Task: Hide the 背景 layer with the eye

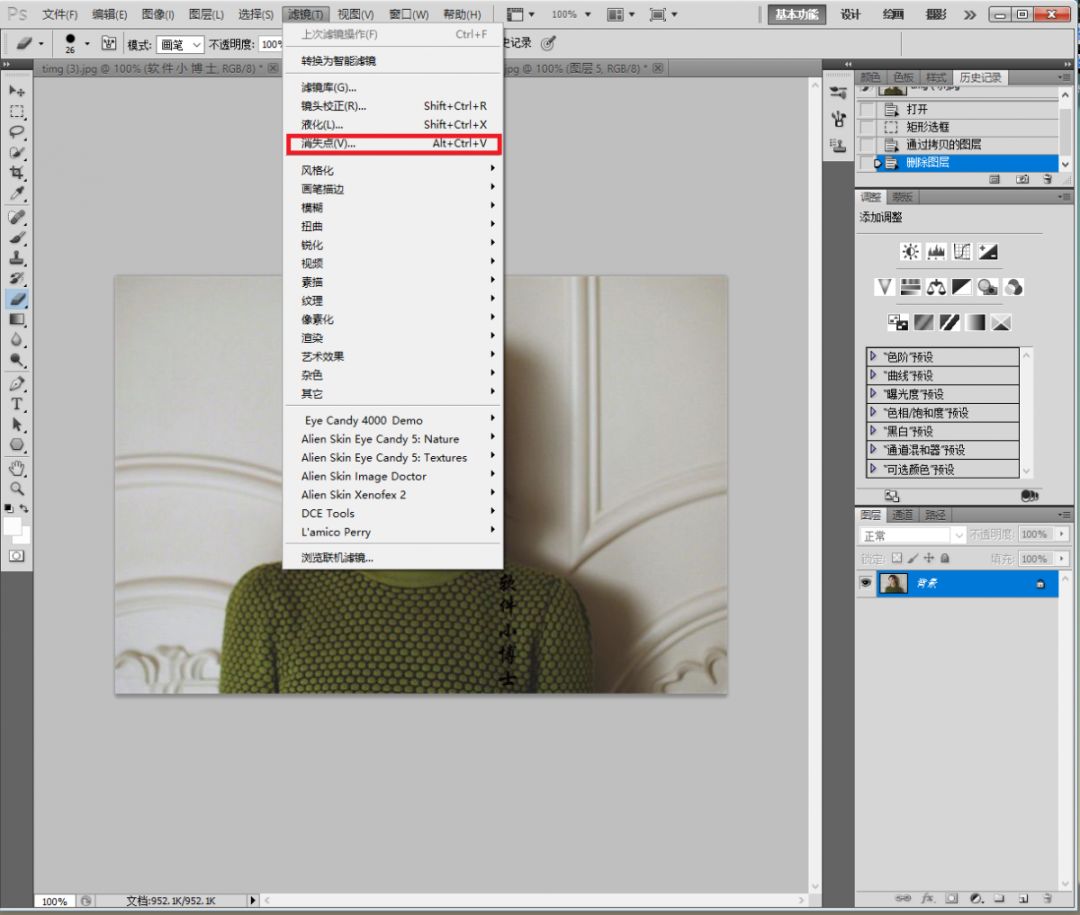Action: (x=865, y=583)
